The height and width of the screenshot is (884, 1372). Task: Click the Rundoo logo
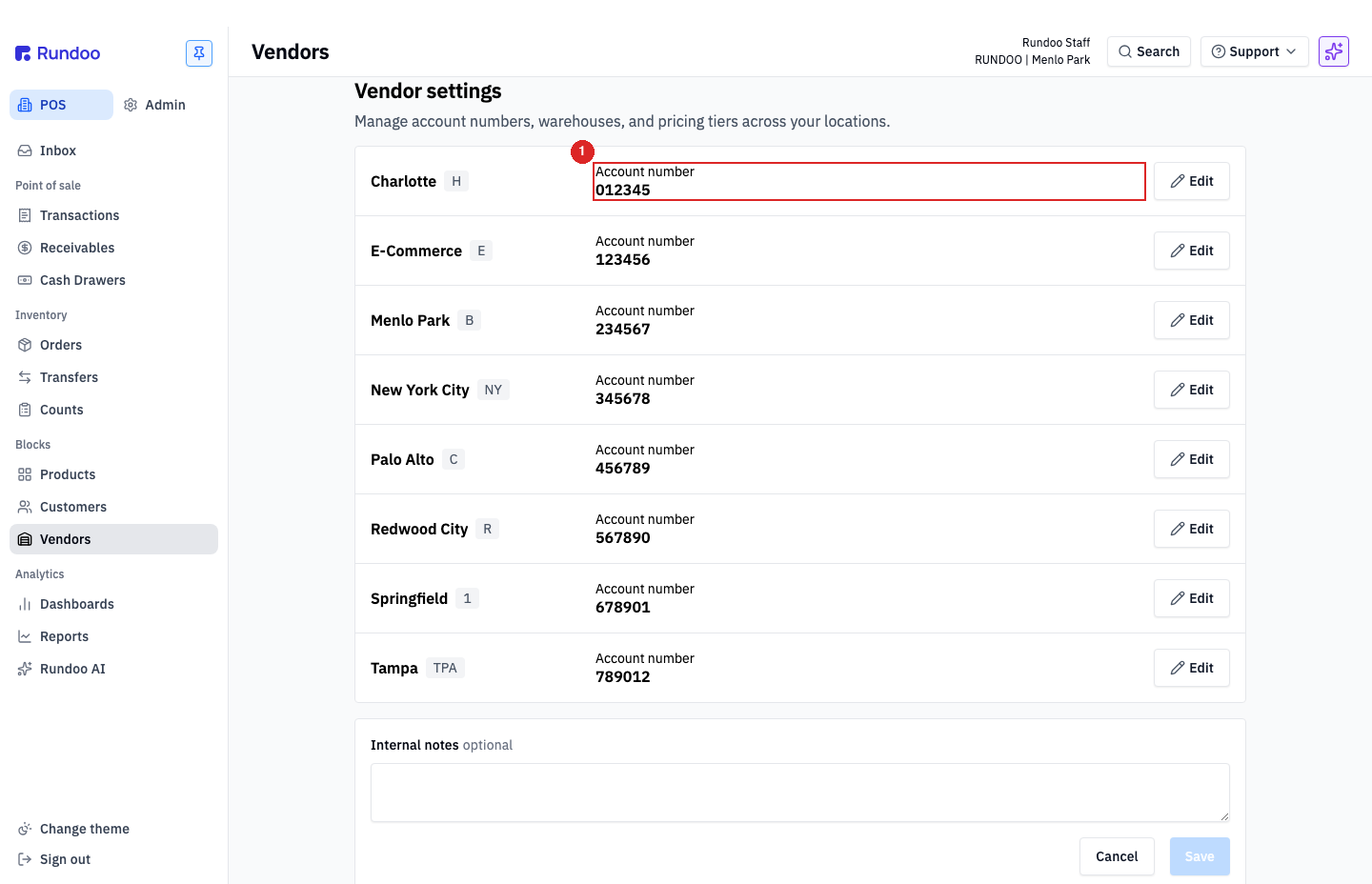click(x=57, y=53)
